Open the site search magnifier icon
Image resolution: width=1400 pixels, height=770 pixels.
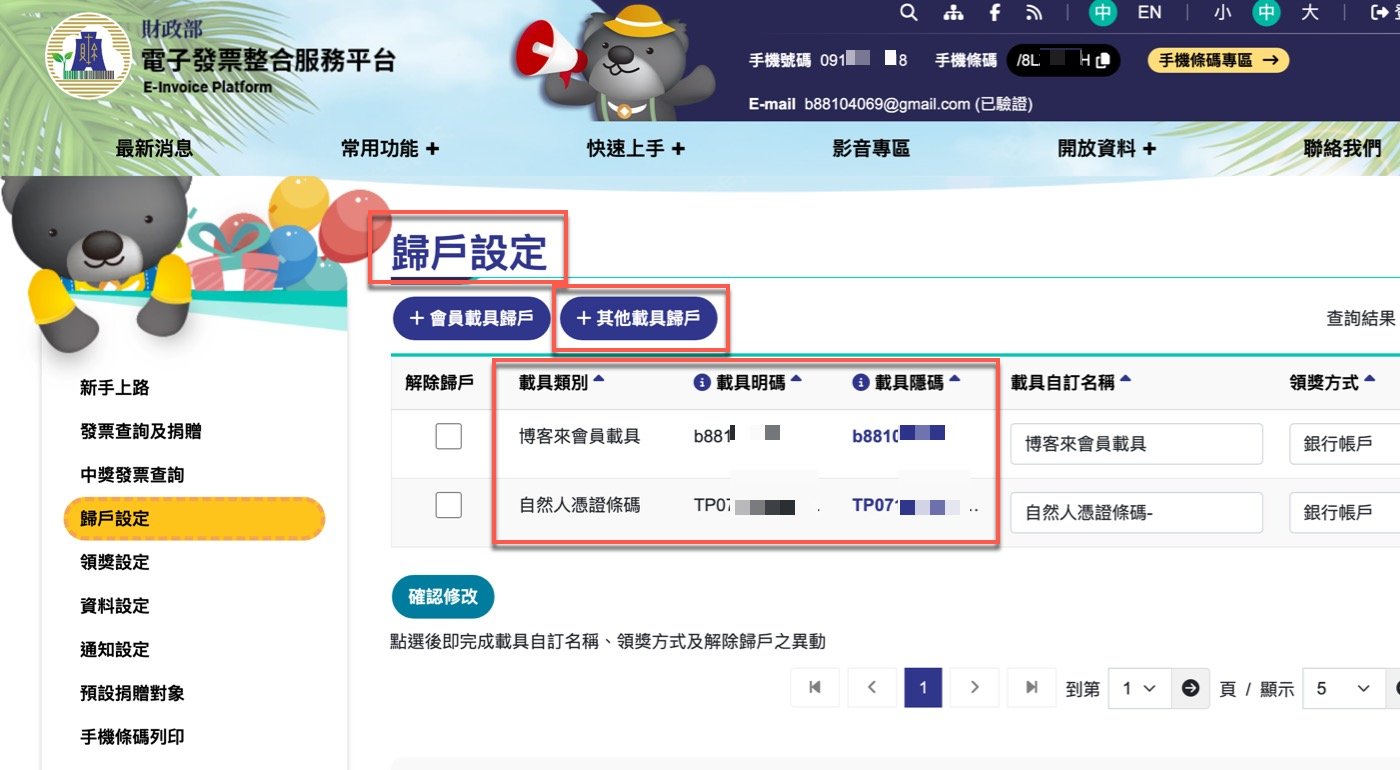908,13
